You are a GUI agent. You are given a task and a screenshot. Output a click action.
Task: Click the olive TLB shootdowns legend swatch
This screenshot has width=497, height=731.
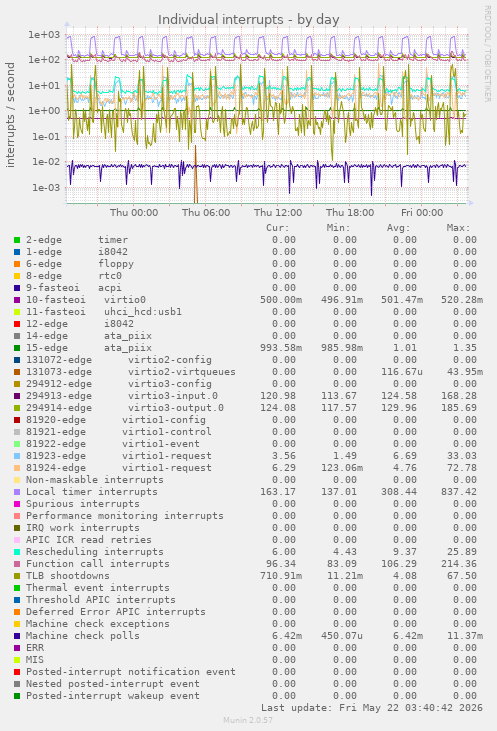point(17,576)
